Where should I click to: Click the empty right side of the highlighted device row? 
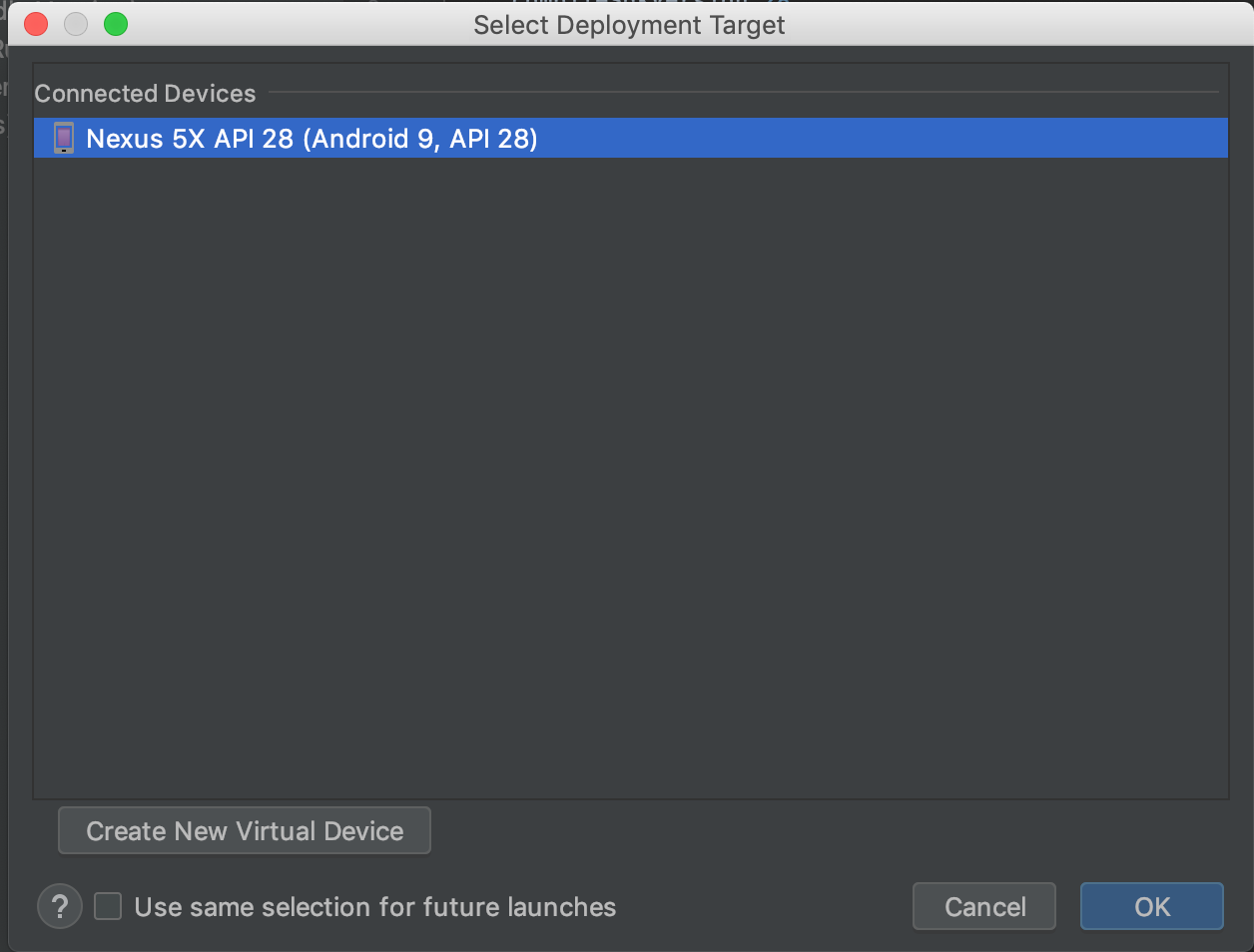coord(899,138)
